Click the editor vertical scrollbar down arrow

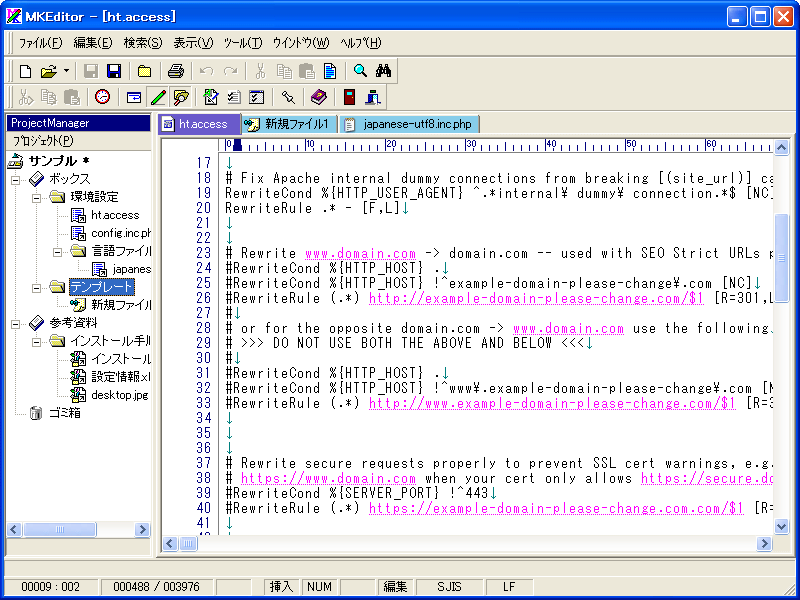[x=781, y=526]
